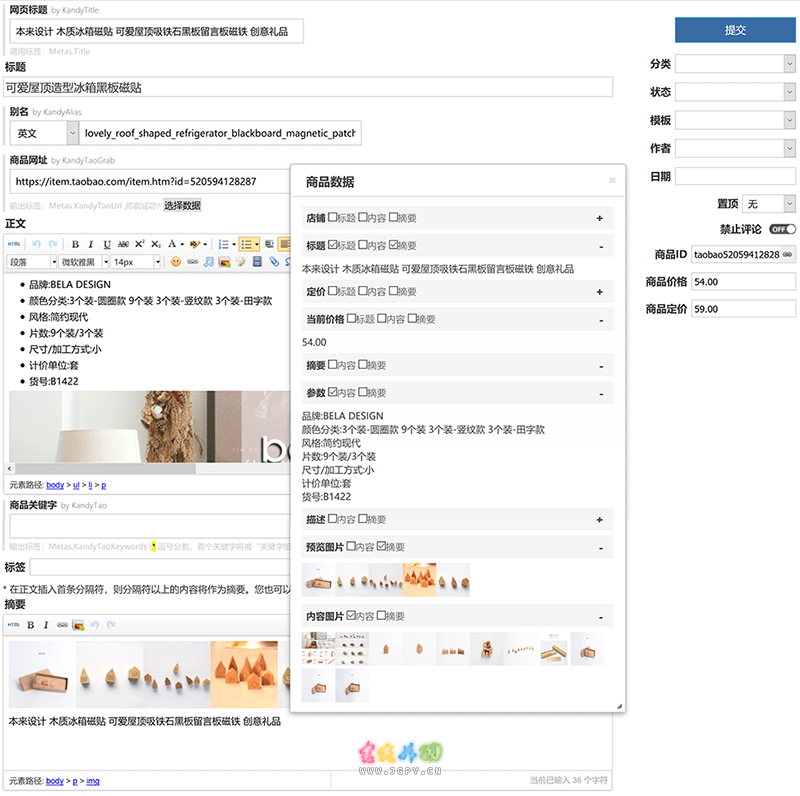800x796 pixels.
Task: Click the 标签 tags input field
Action: (160, 567)
